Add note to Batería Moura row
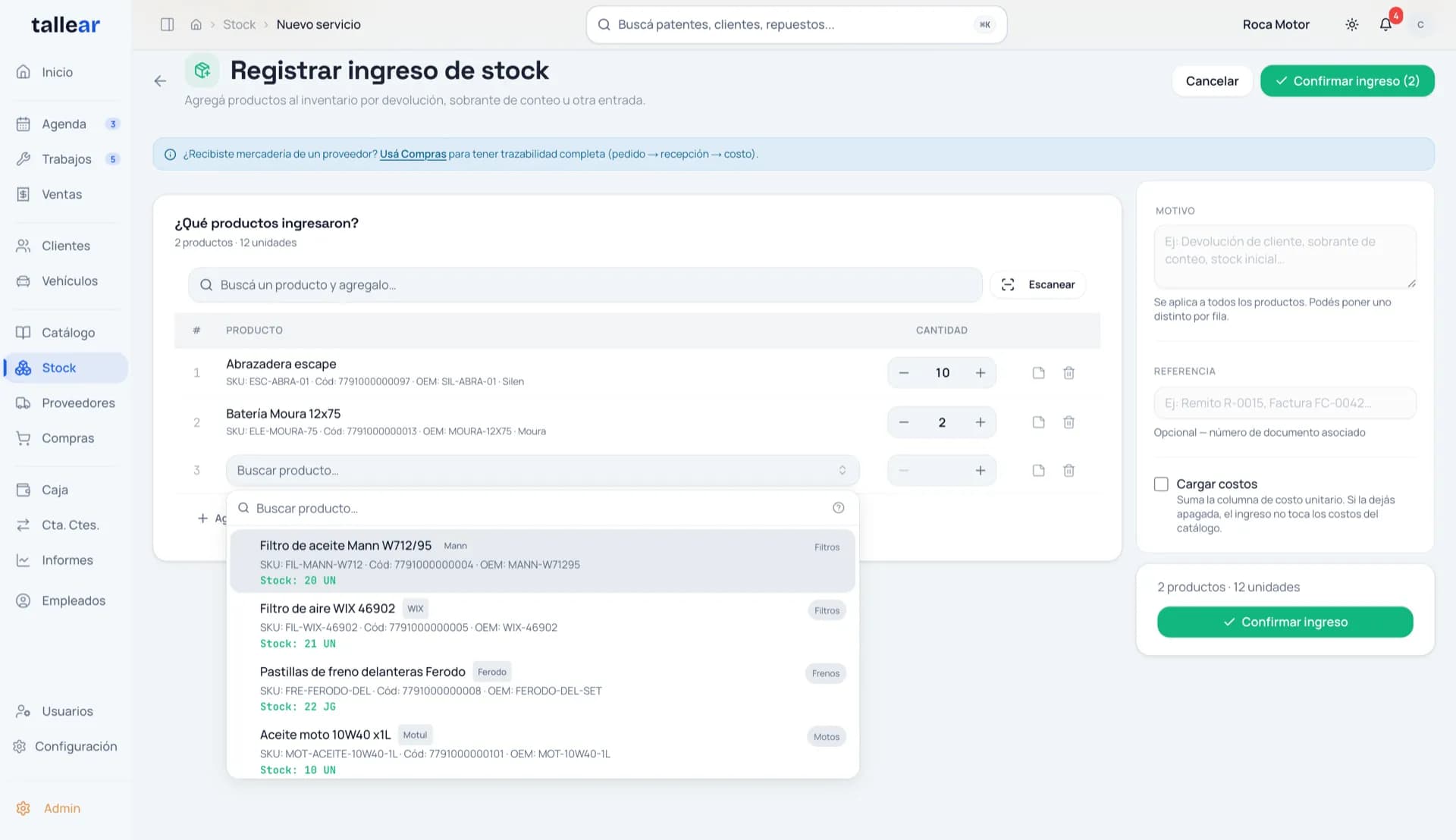Screen dimensions: 1456x840 1039,422
